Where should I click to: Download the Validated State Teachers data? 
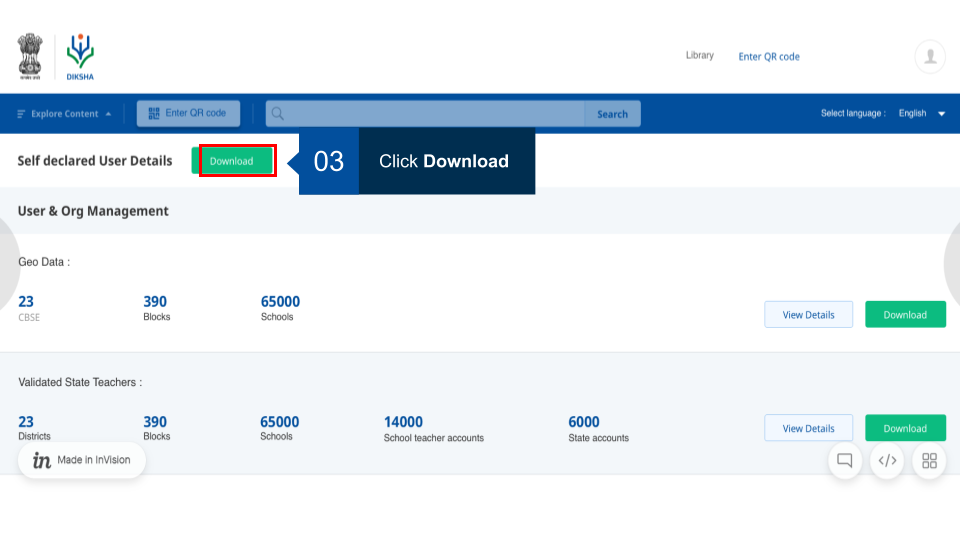pos(905,428)
